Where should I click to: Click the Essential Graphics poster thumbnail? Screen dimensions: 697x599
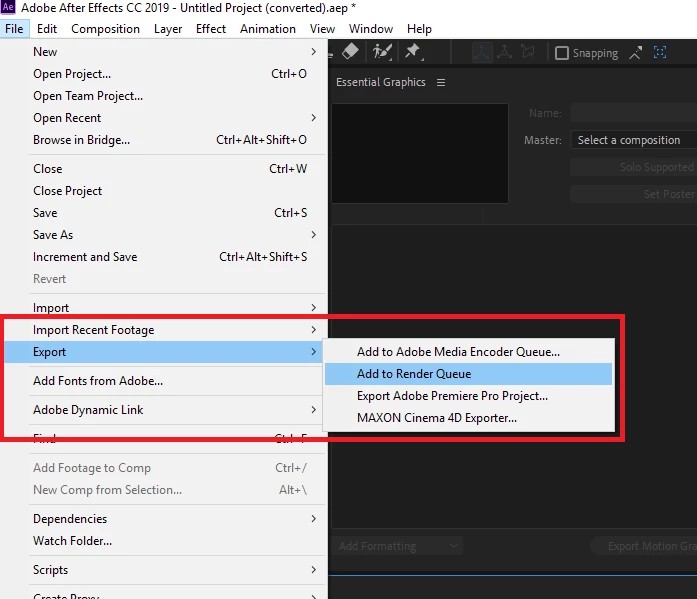click(420, 153)
